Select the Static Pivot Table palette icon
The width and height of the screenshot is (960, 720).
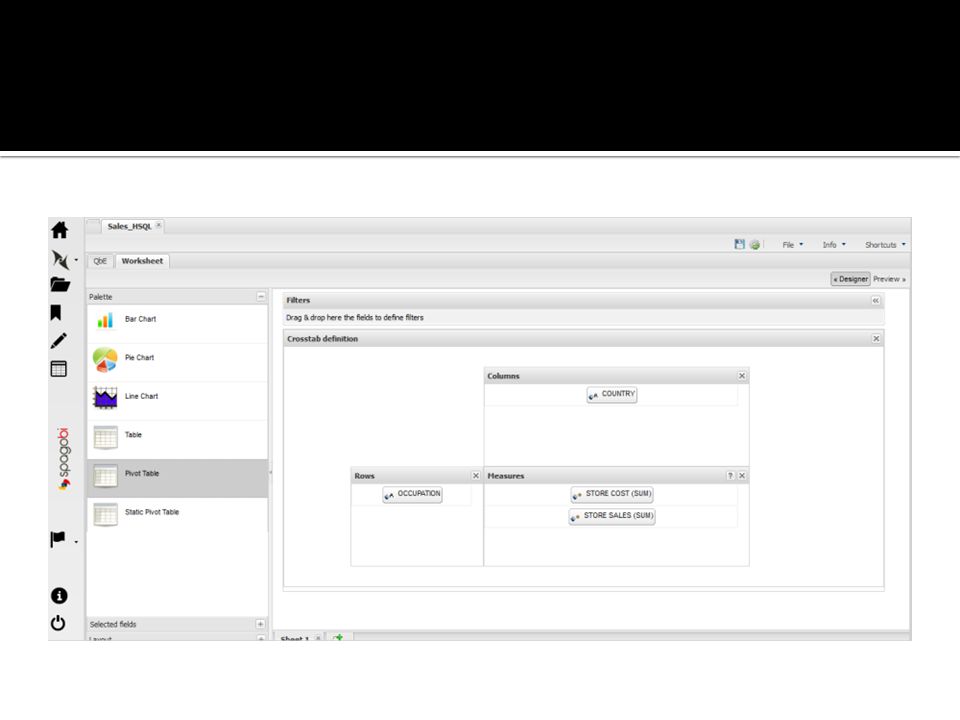pyautogui.click(x=105, y=514)
